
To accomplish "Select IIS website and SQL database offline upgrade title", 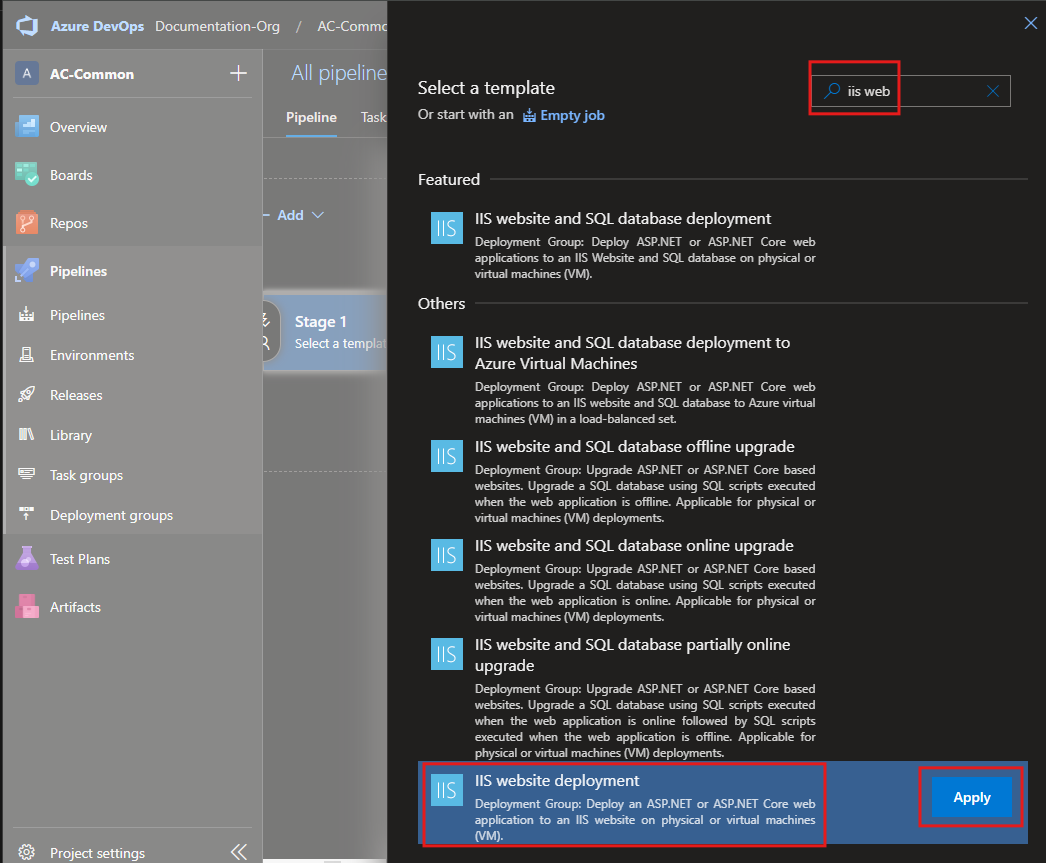I will pyautogui.click(x=634, y=447).
